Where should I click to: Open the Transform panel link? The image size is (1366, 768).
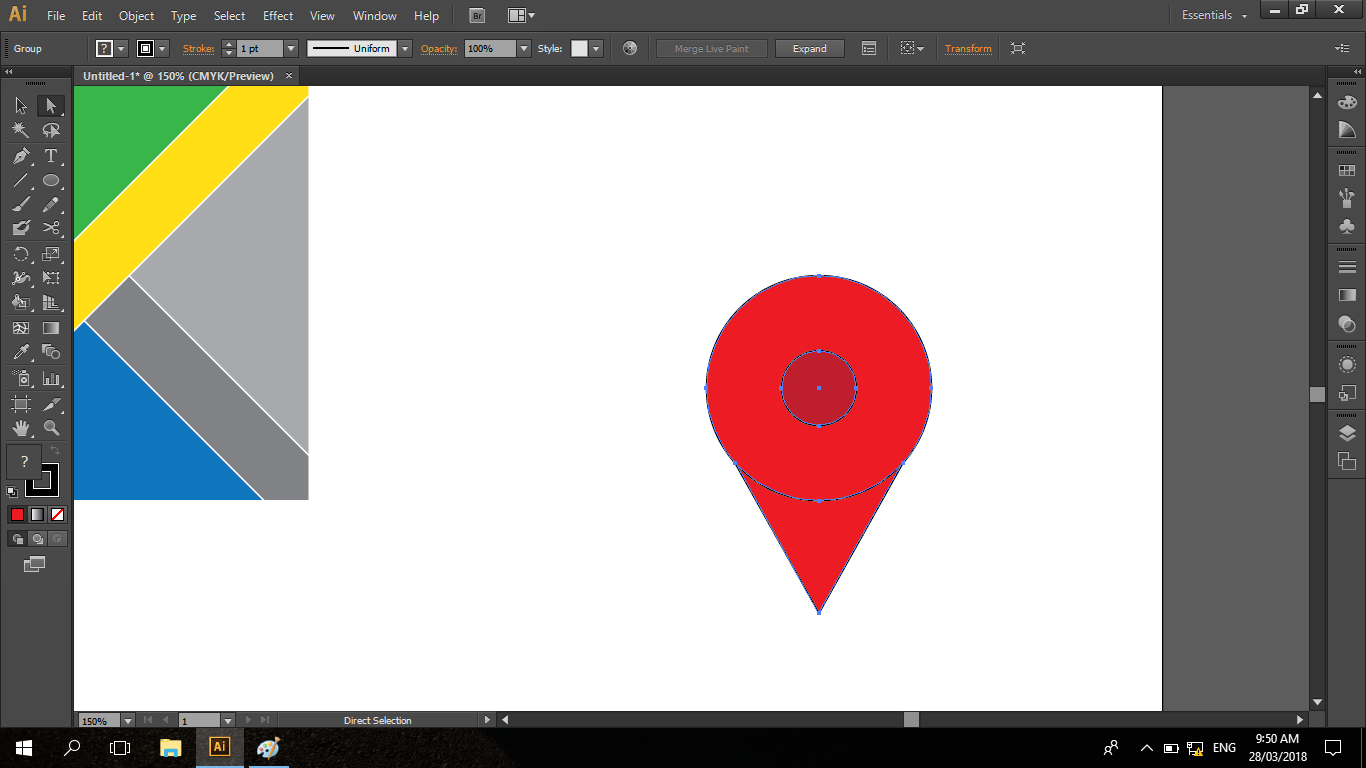pyautogui.click(x=968, y=48)
